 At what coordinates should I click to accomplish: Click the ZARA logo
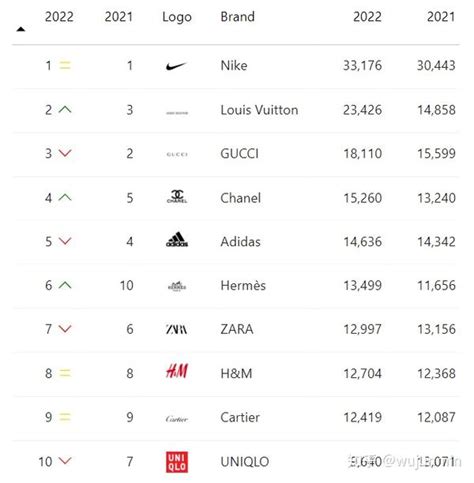click(x=176, y=329)
